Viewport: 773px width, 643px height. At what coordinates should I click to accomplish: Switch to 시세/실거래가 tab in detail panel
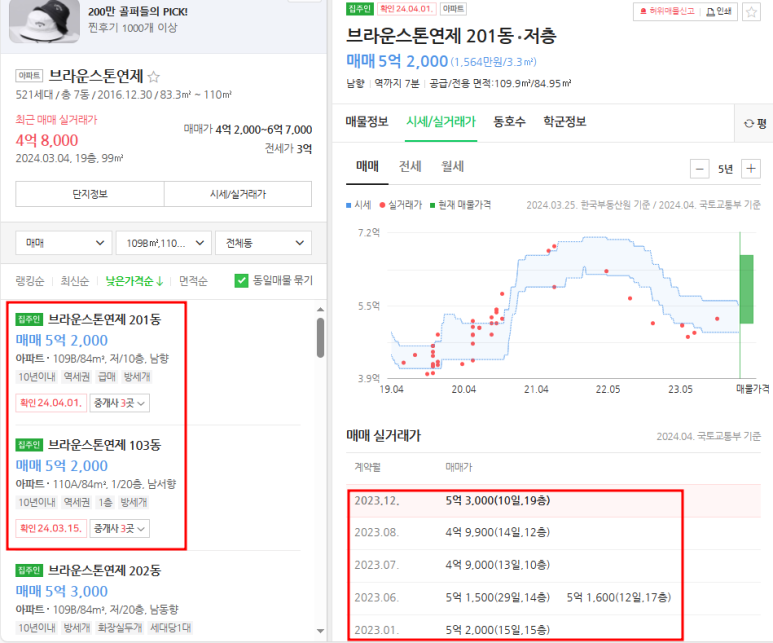[x=441, y=122]
